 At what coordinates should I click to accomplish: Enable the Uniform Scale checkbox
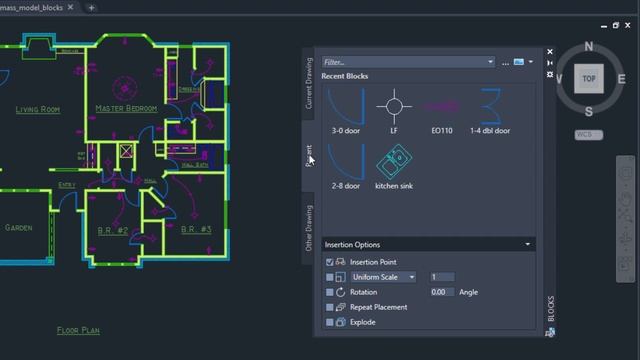(329, 277)
